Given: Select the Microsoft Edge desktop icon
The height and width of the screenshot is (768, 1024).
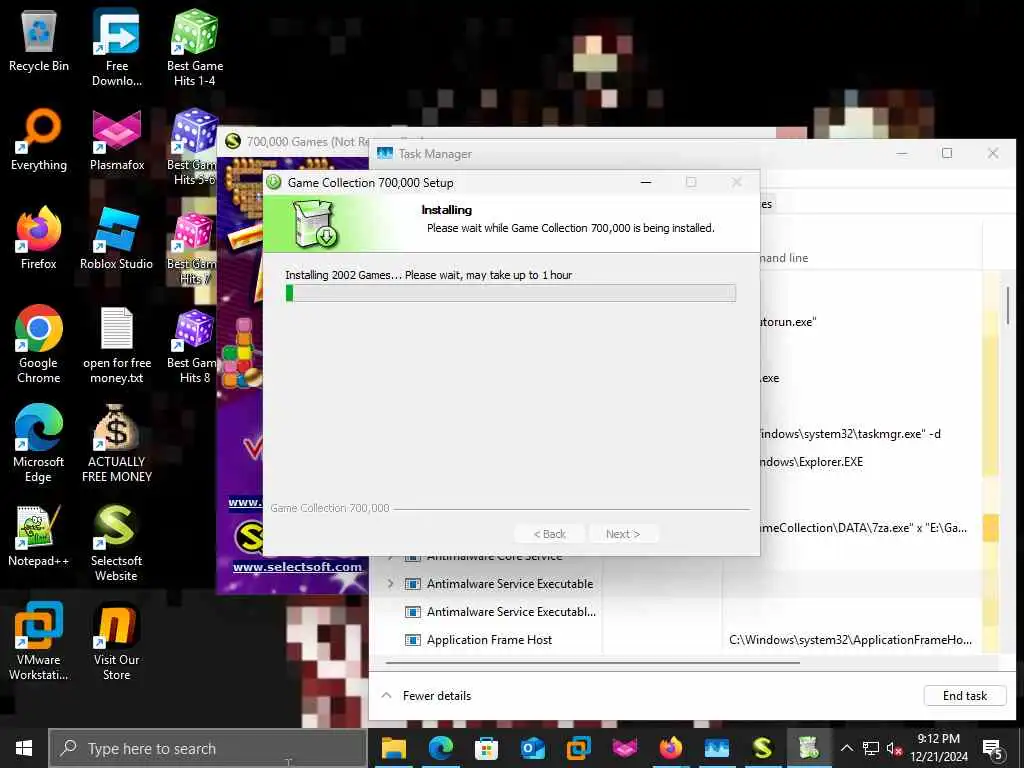Looking at the screenshot, I should pyautogui.click(x=39, y=443).
